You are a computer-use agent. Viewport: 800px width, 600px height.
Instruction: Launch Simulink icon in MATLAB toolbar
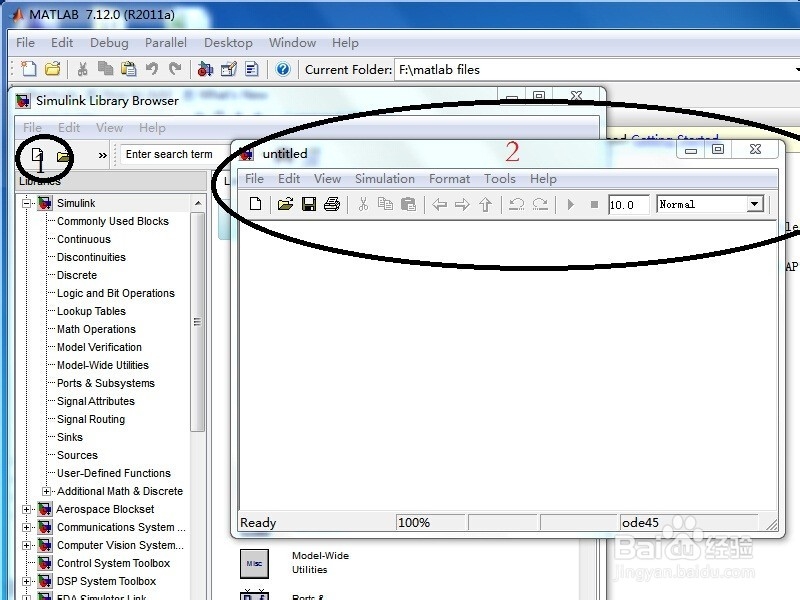click(205, 69)
